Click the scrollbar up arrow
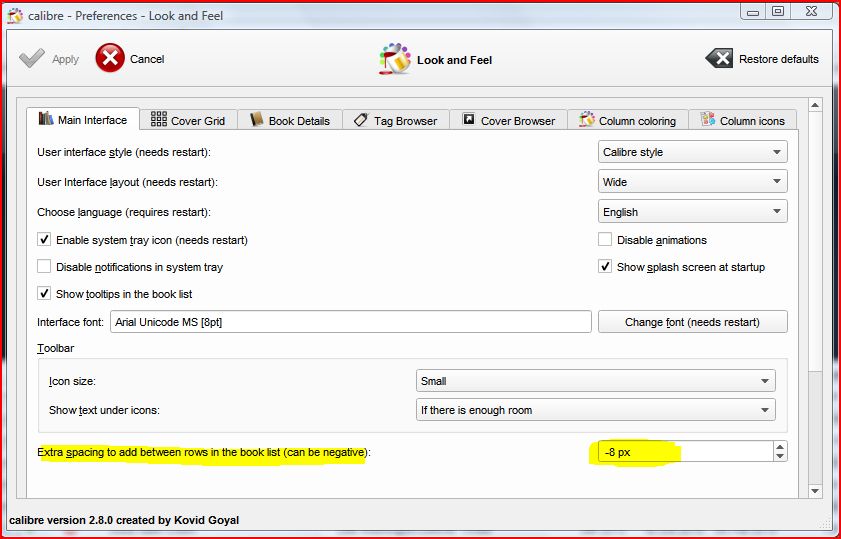Image resolution: width=841 pixels, height=539 pixels. pos(815,105)
